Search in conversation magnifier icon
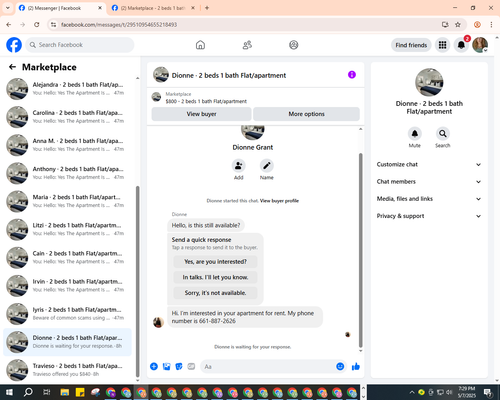 (x=443, y=134)
